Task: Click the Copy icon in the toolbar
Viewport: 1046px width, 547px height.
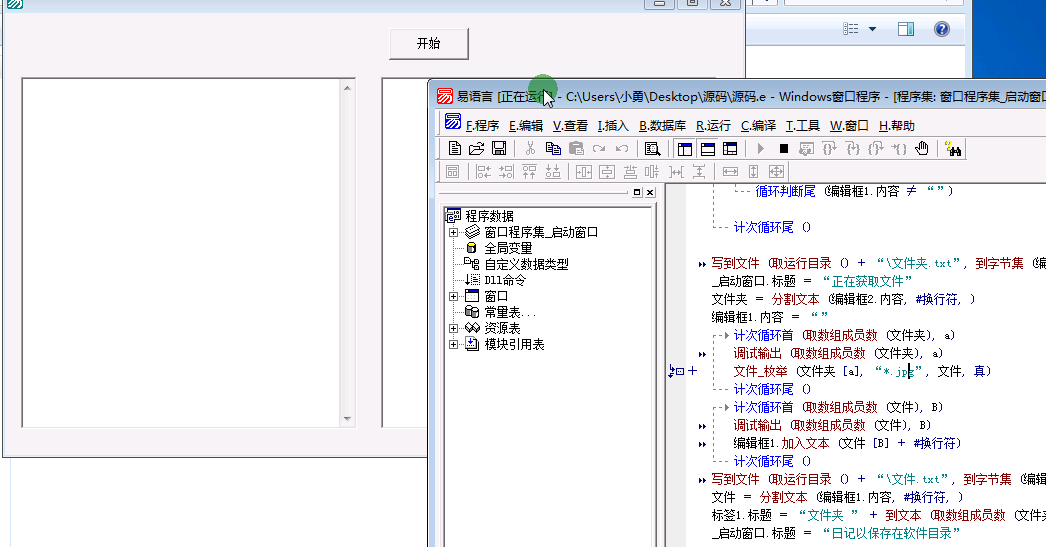Action: (x=553, y=148)
